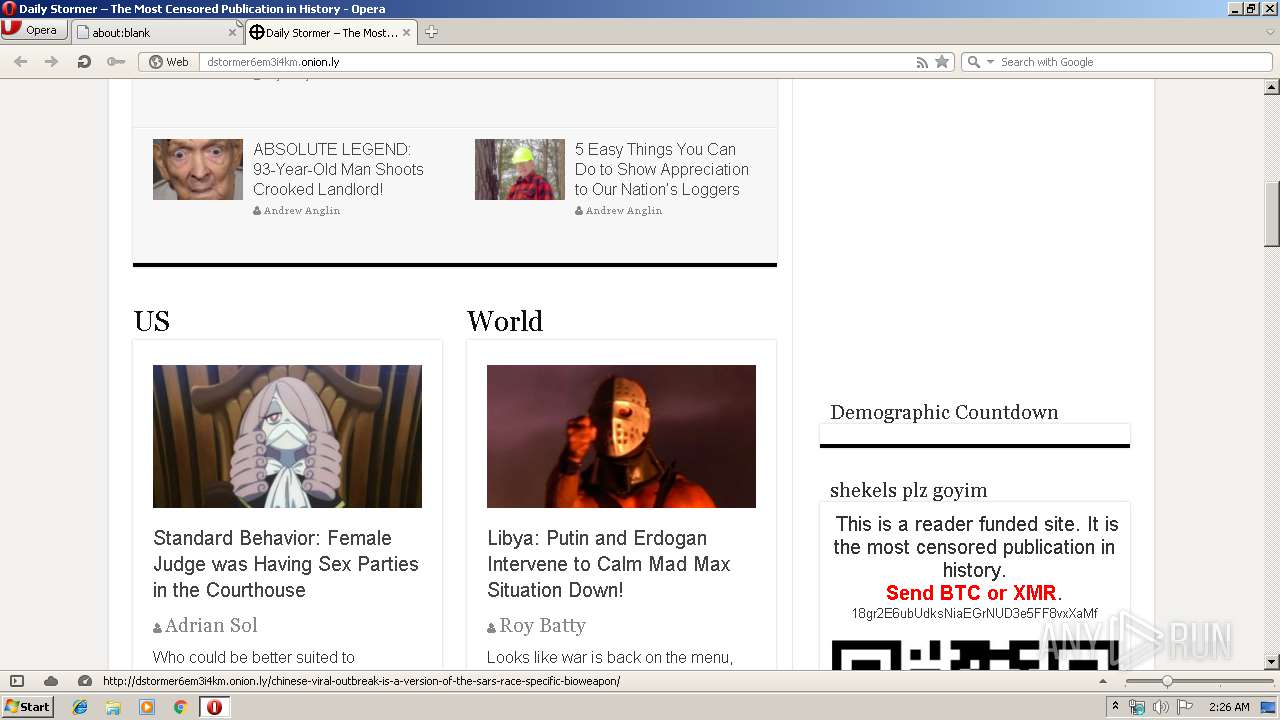Go forward with the Forward arrow

pyautogui.click(x=51, y=62)
